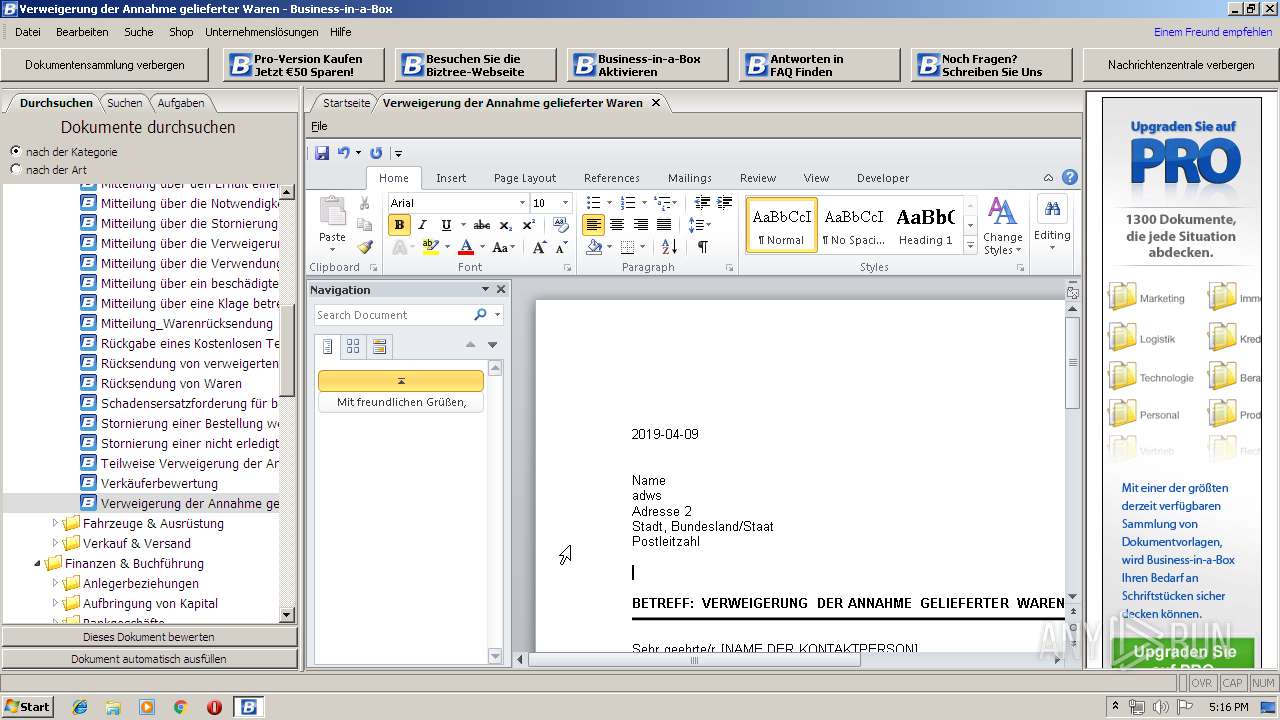Screen dimensions: 1280x720
Task: Click the Bullets list icon
Action: click(x=593, y=203)
